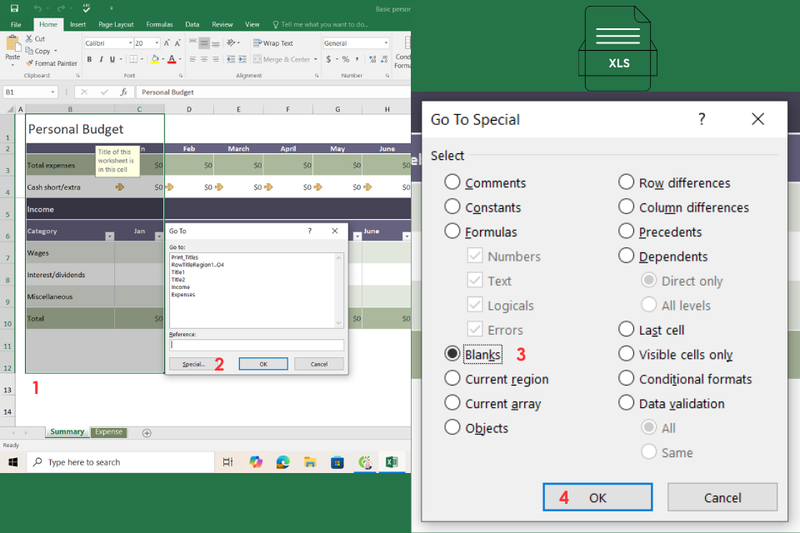800x533 pixels.
Task: Select Middle Align in Alignment group
Action: point(204,43)
